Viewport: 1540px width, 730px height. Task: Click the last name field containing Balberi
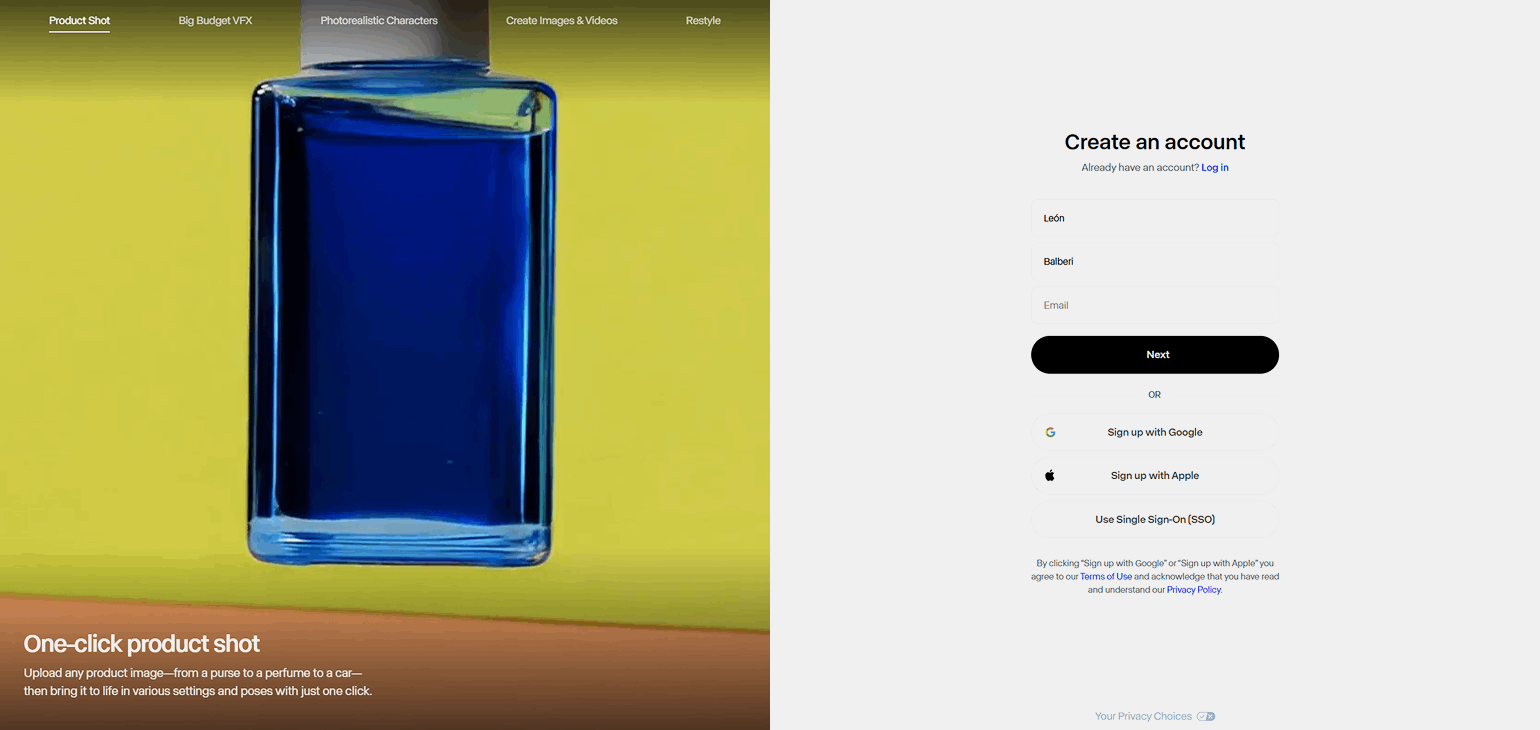pyautogui.click(x=1155, y=262)
